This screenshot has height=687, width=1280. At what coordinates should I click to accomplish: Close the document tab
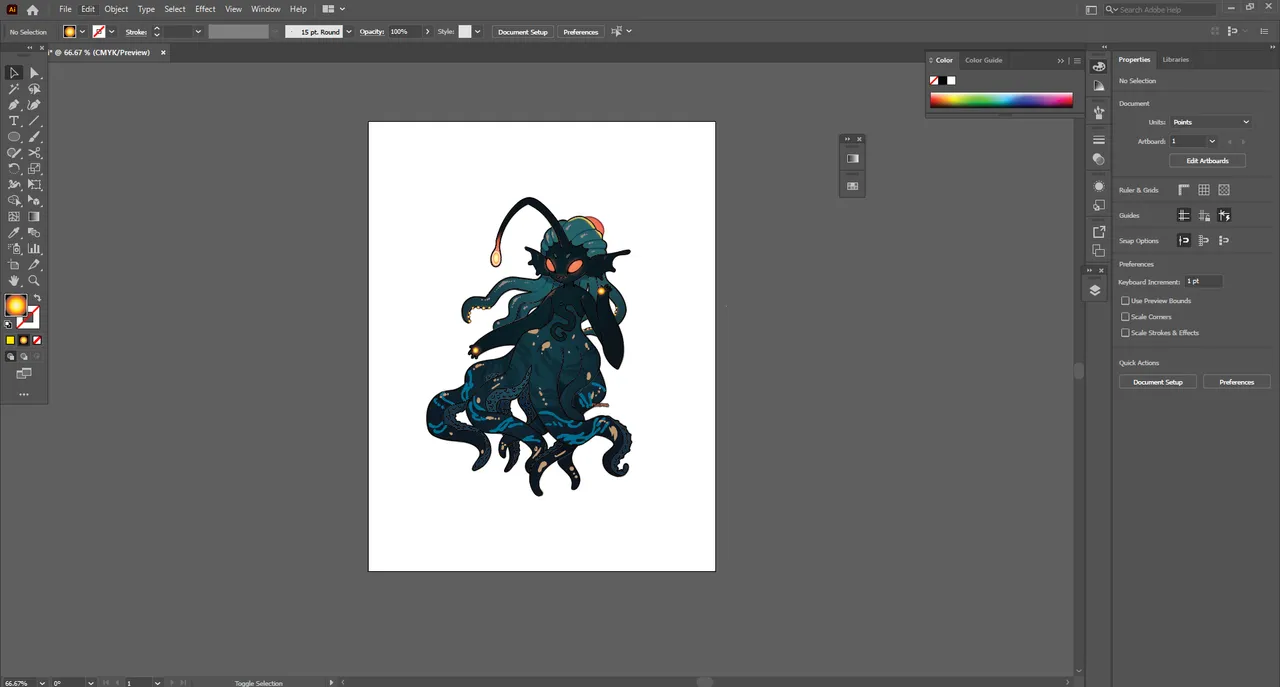tap(163, 53)
